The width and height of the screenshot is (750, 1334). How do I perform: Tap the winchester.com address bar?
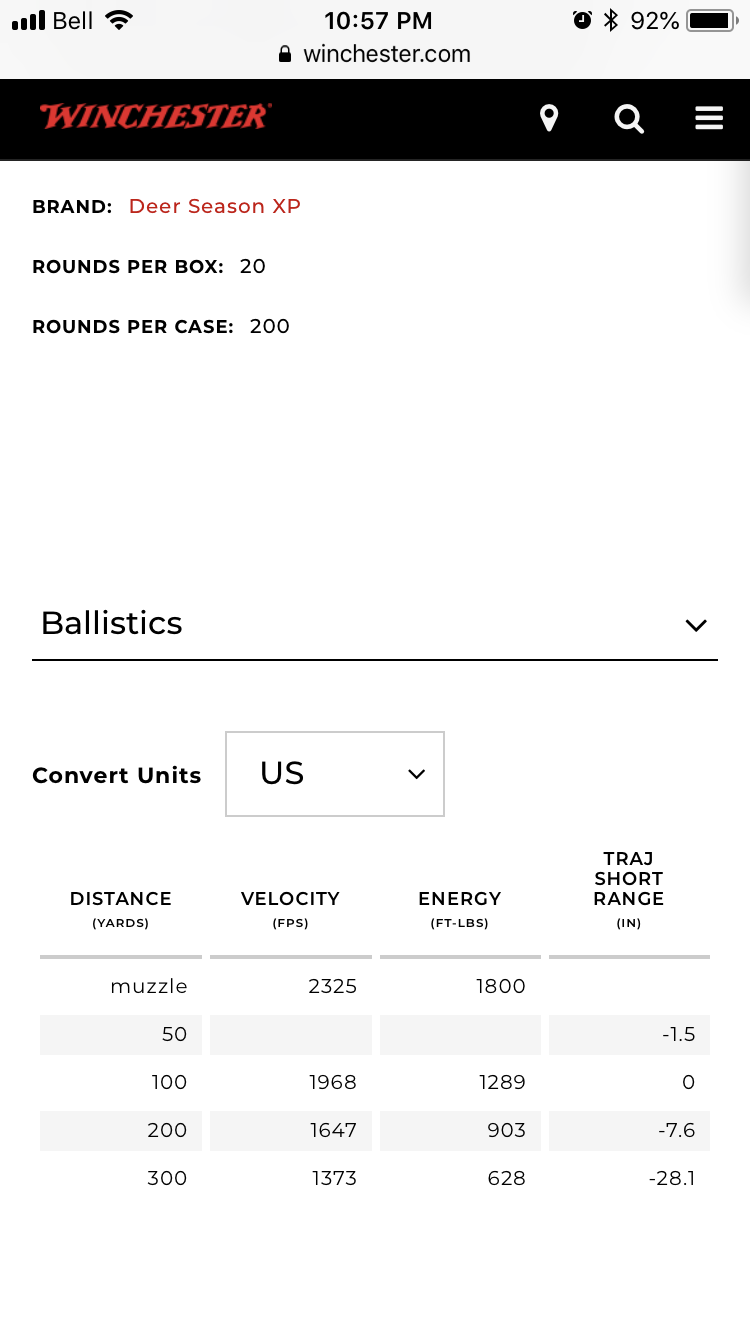click(375, 54)
